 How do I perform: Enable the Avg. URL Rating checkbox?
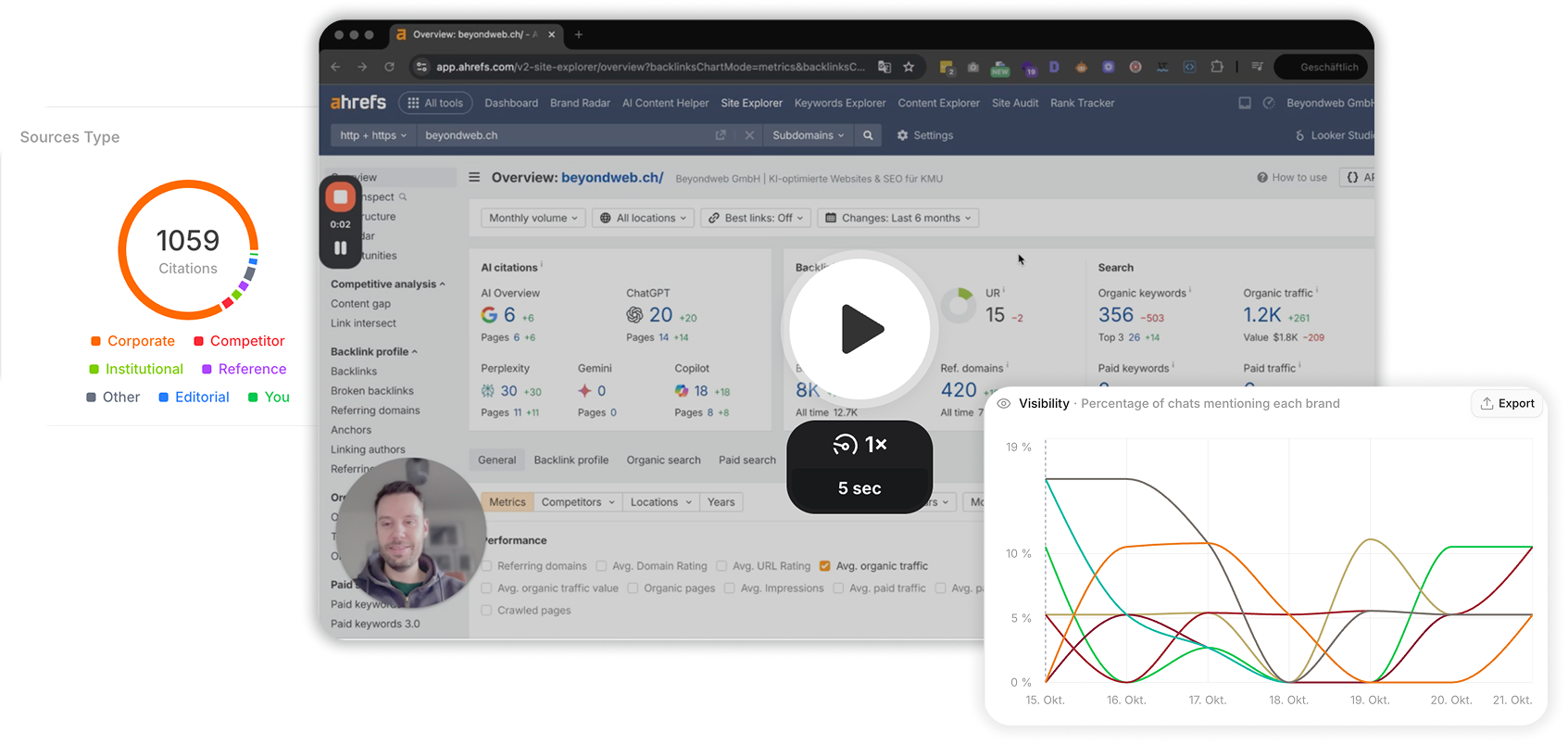[721, 566]
